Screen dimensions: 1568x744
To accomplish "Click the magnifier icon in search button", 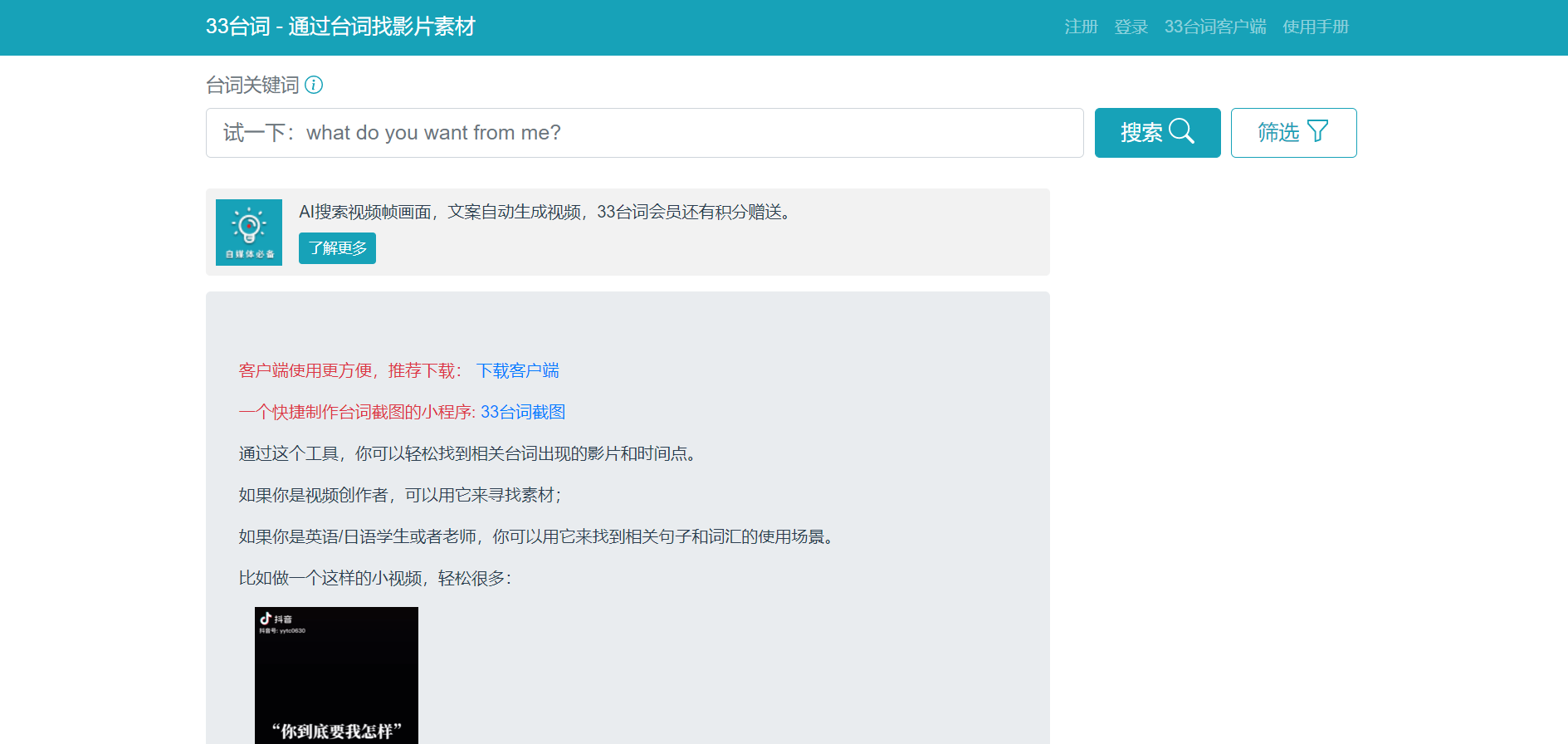I will [x=1181, y=131].
